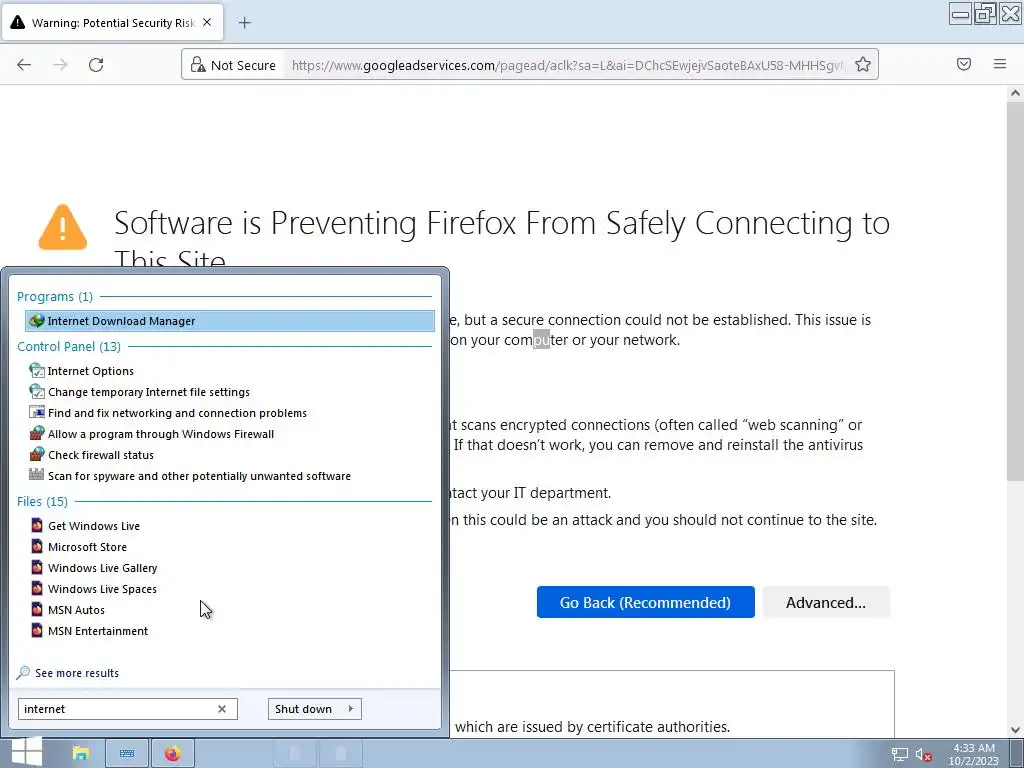Viewport: 1024px width, 768px height.
Task: Click the vertical scrollbar thumb
Action: [1015, 292]
